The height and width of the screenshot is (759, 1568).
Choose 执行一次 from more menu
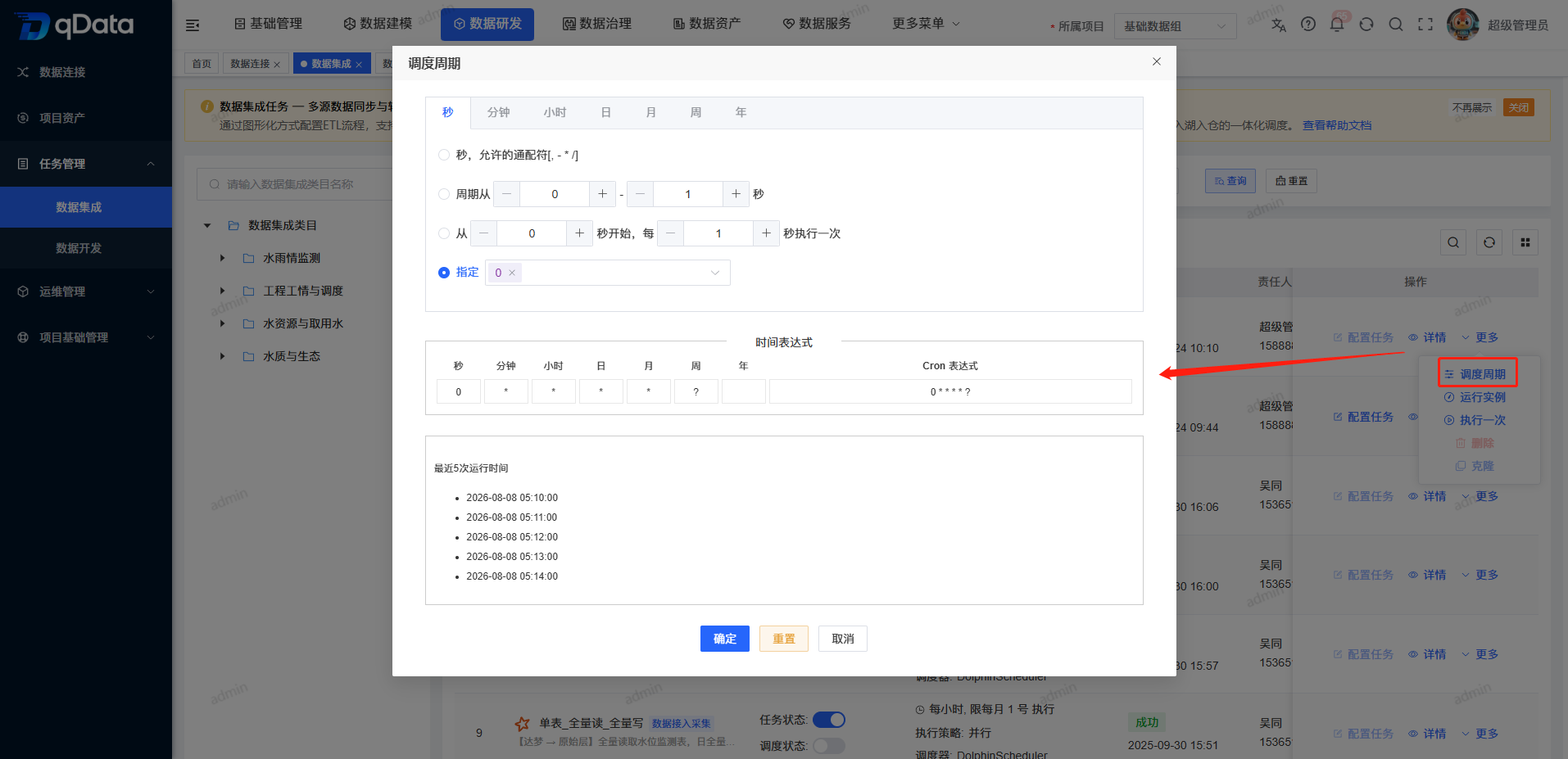pos(1475,420)
